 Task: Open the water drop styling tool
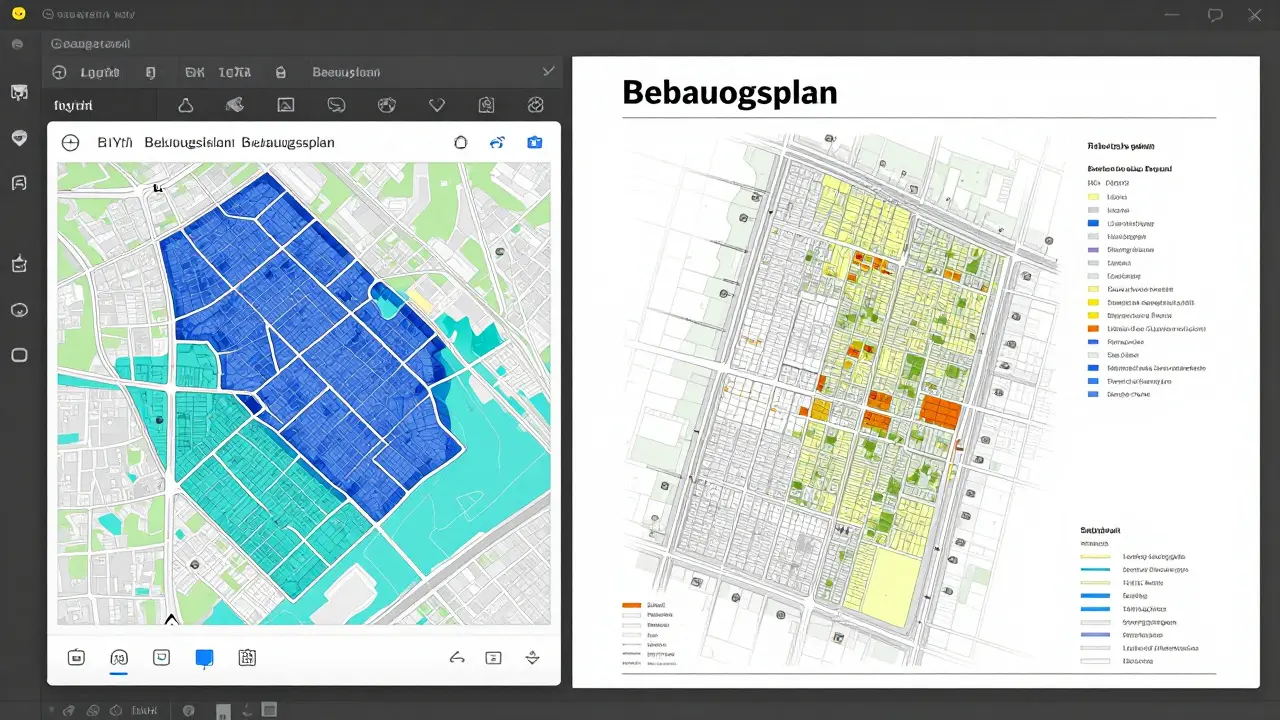[186, 104]
